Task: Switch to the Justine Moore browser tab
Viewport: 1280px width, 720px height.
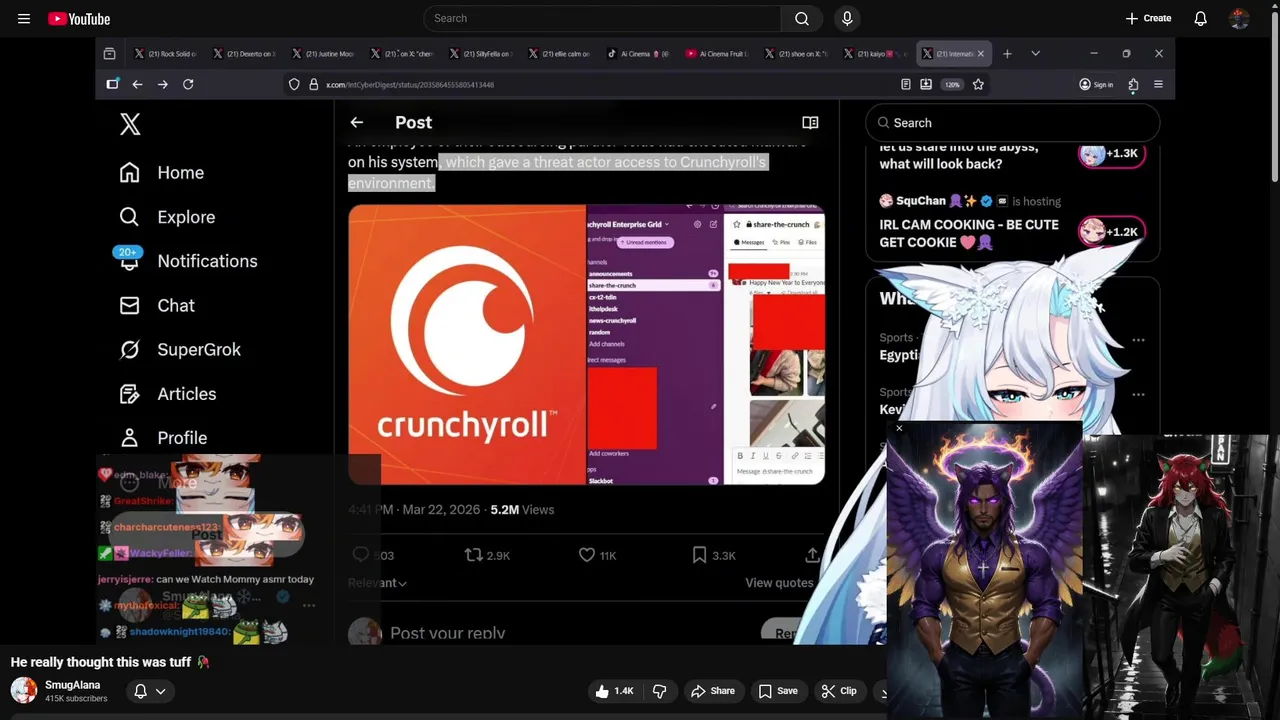Action: pos(323,54)
